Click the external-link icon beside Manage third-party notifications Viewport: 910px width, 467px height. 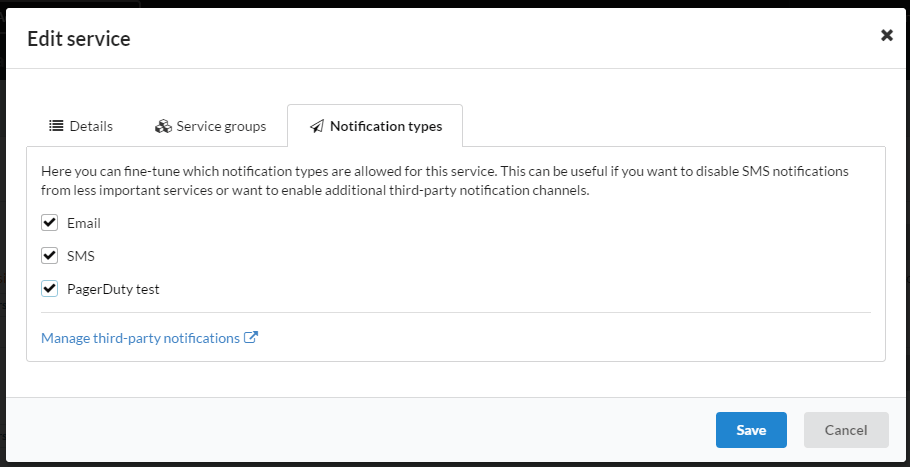(x=251, y=337)
